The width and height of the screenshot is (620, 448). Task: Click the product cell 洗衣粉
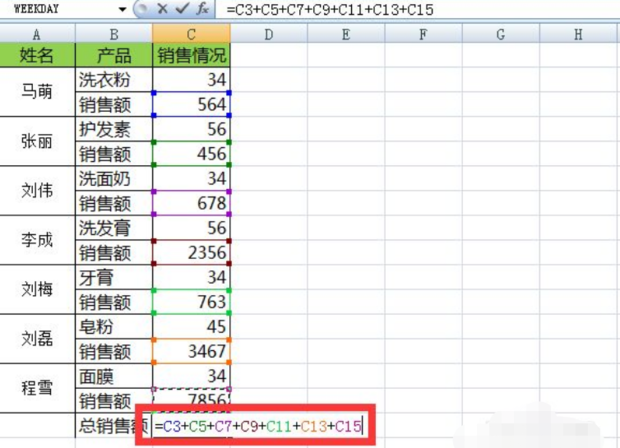pyautogui.click(x=114, y=80)
